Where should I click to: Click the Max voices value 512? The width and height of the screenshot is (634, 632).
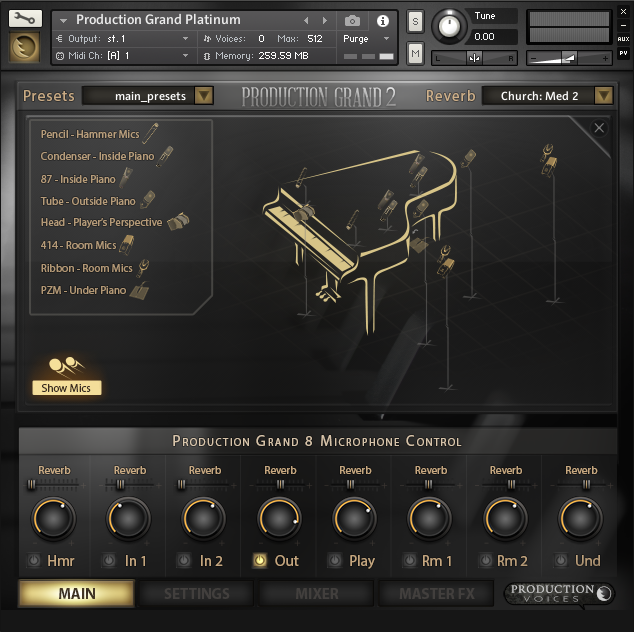[x=315, y=39]
